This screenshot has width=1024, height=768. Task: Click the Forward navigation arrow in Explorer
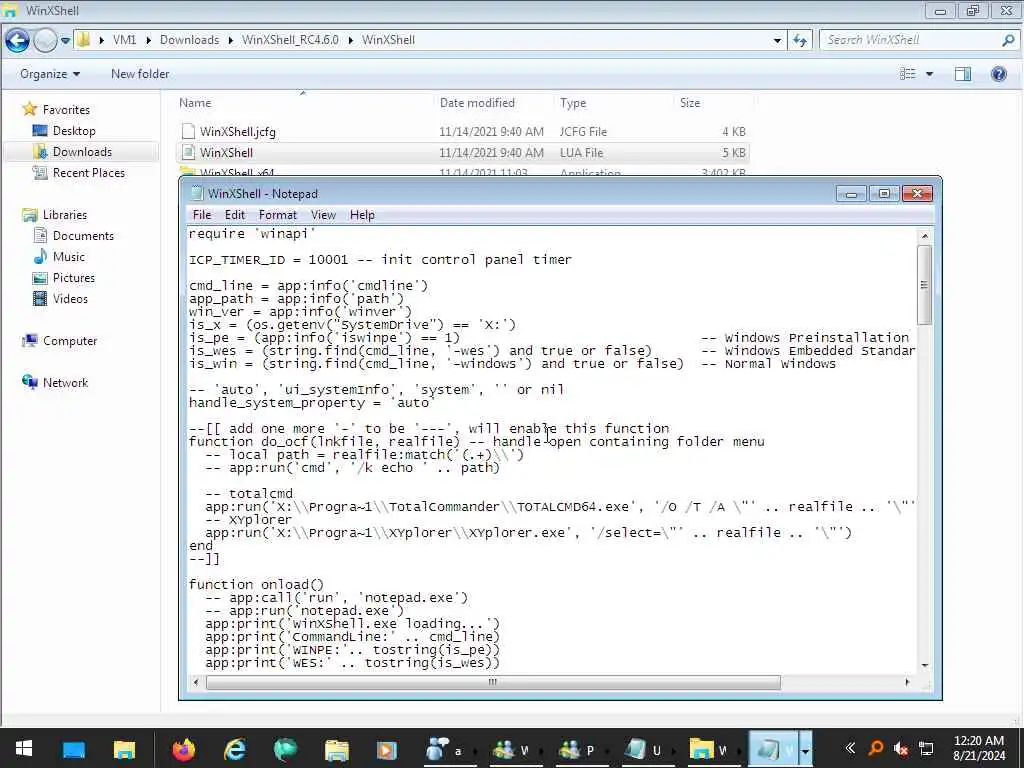click(x=45, y=40)
